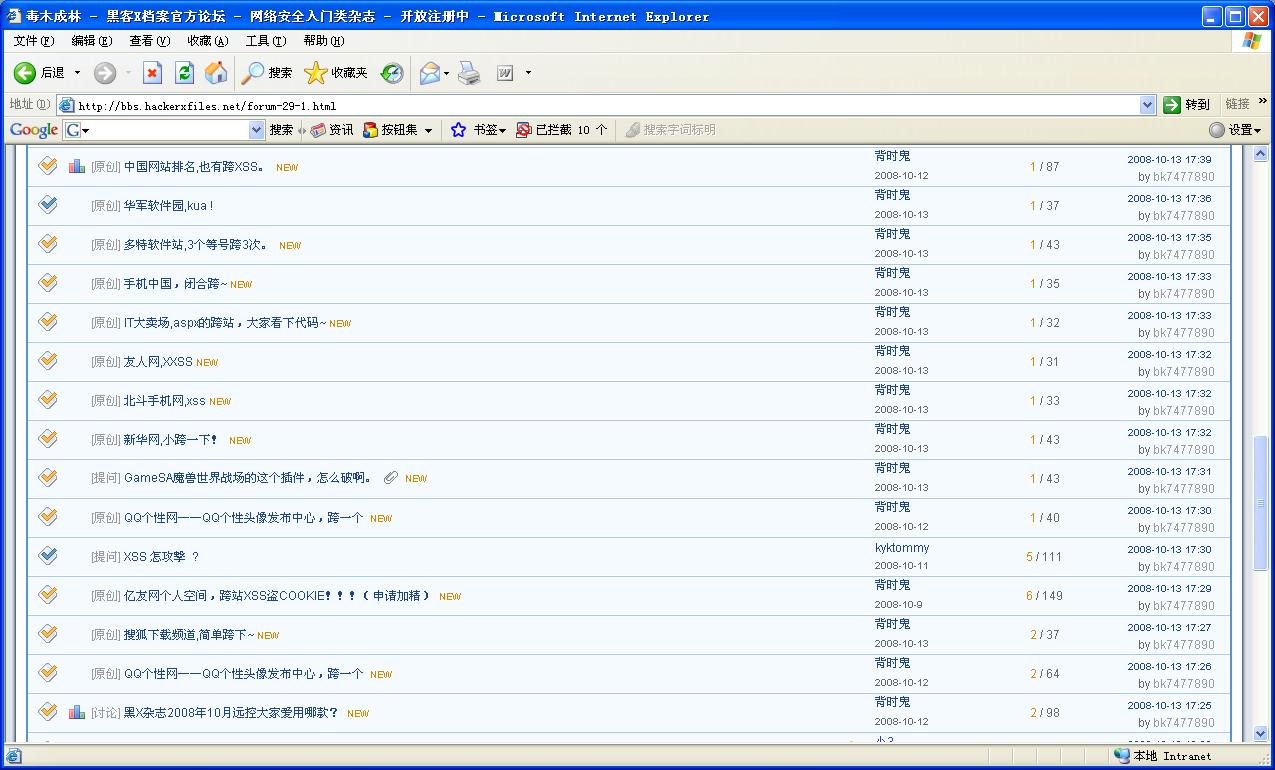Expand the address bar URL dropdown
This screenshot has height=770, width=1275.
coord(1147,105)
